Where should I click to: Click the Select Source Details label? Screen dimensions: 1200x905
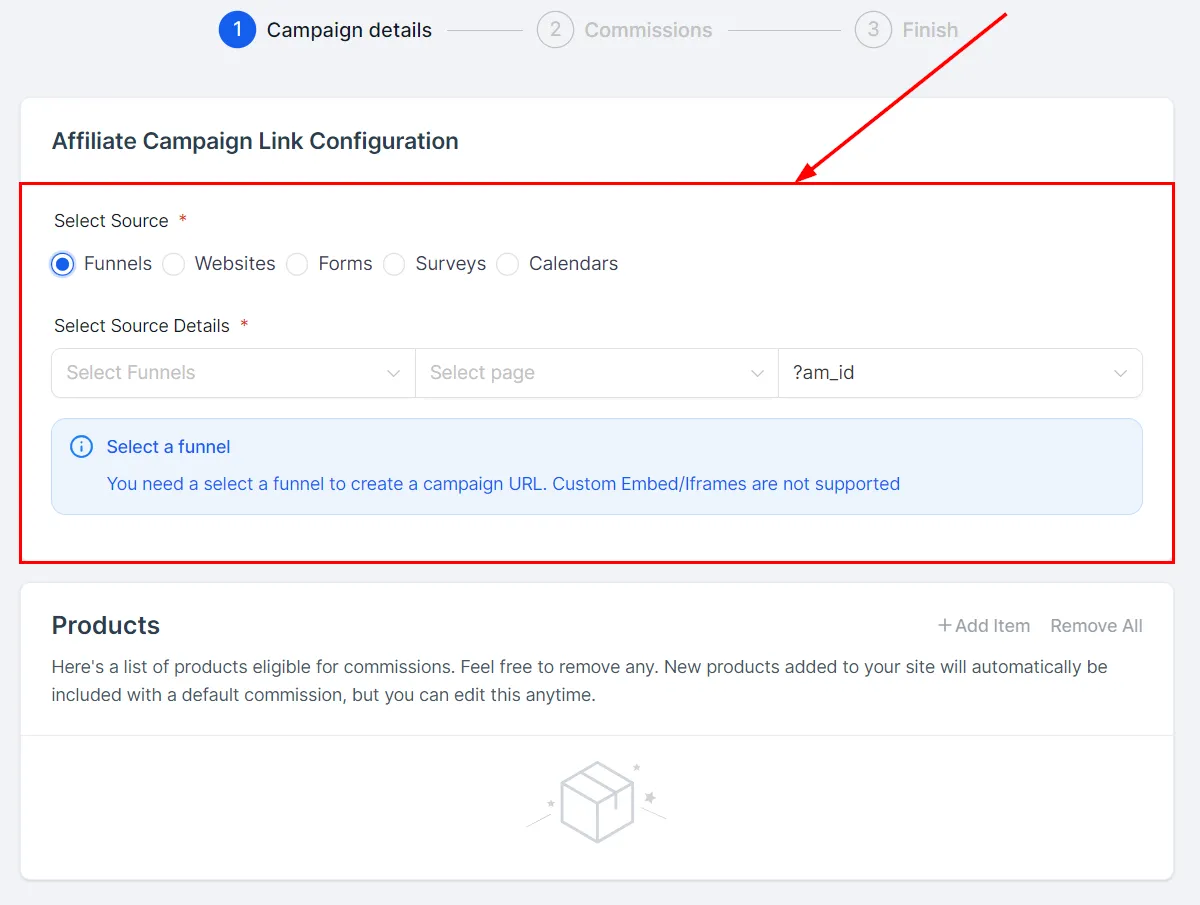point(142,326)
